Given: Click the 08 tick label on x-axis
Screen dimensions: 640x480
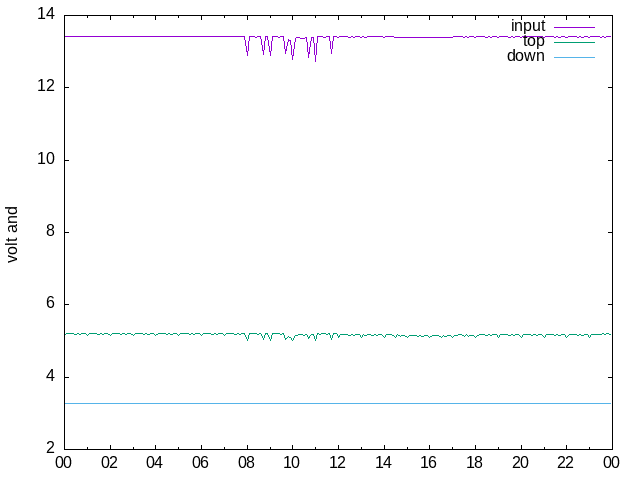Looking at the screenshot, I should pos(246,463).
